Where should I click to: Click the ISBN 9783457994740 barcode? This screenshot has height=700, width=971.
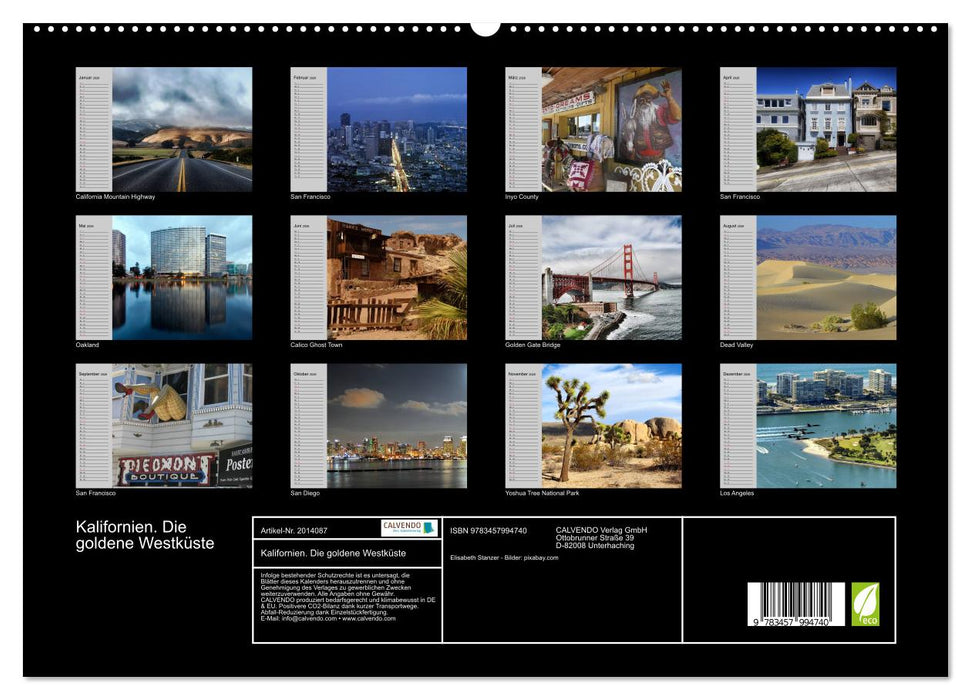coord(795,605)
